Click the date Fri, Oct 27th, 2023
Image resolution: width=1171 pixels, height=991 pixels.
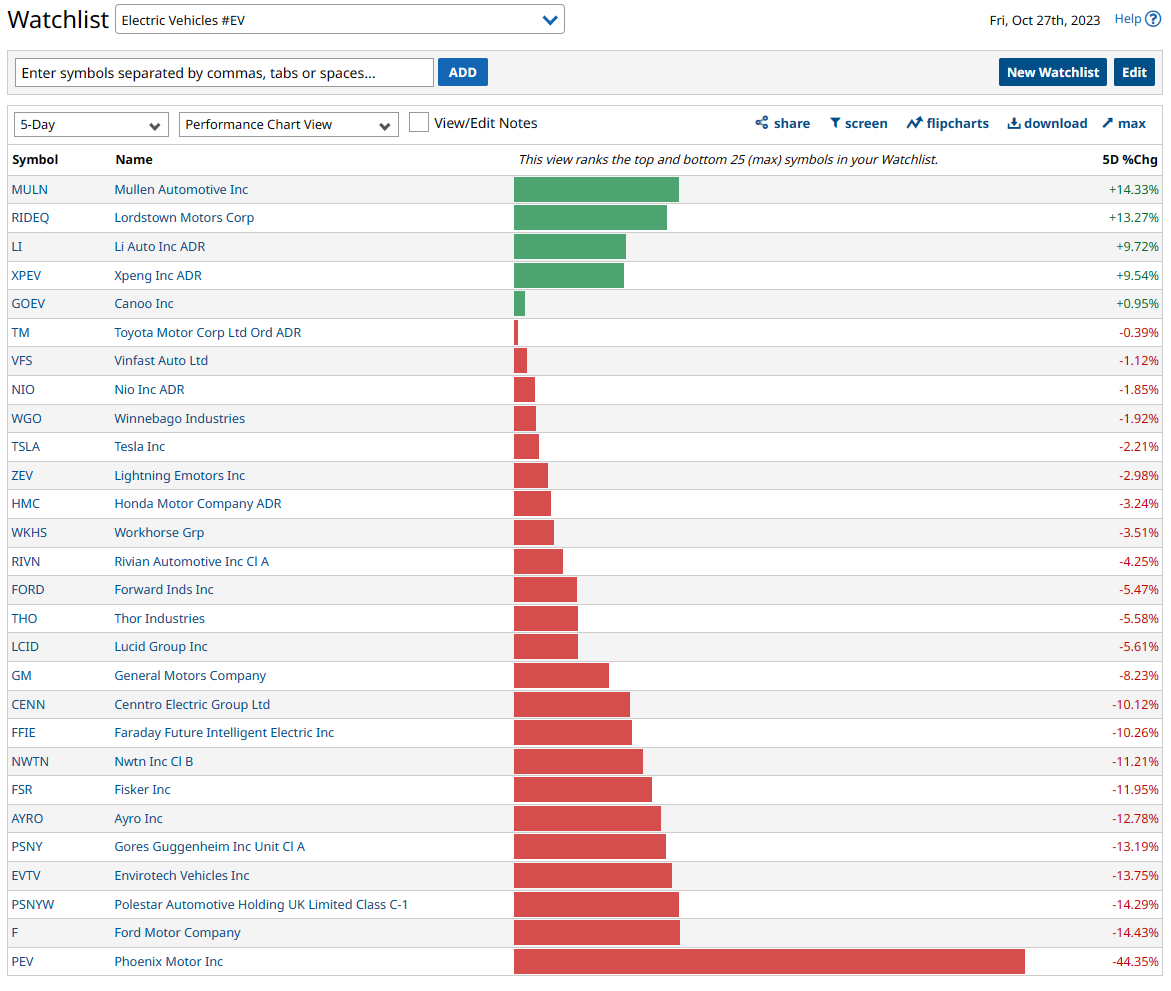pos(1044,20)
